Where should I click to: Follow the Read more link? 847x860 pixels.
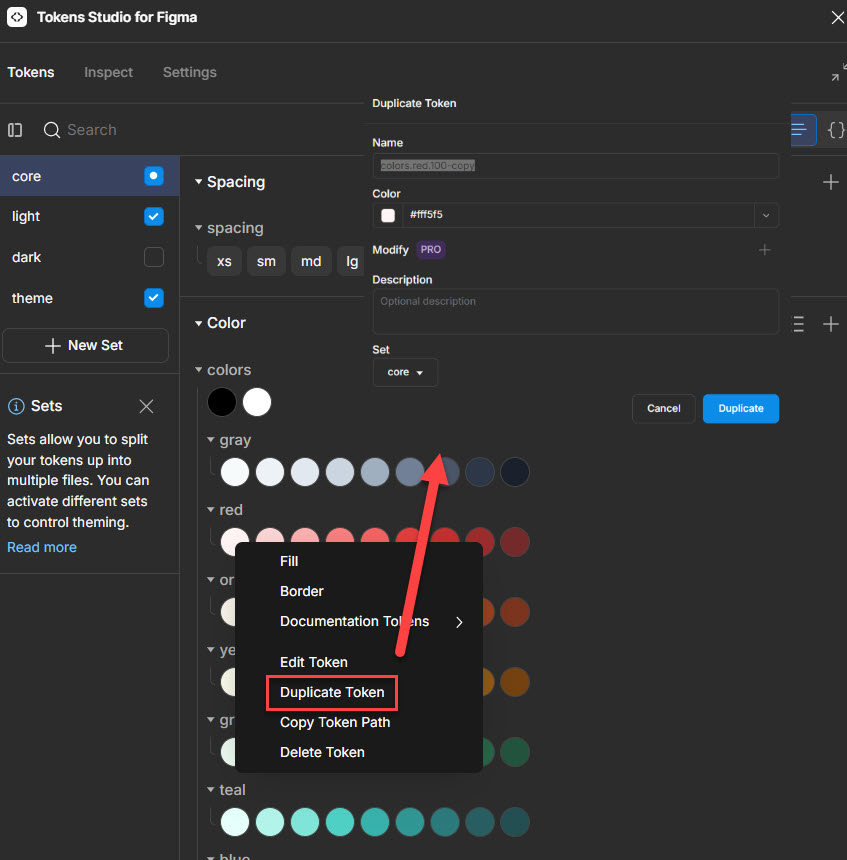click(x=42, y=547)
